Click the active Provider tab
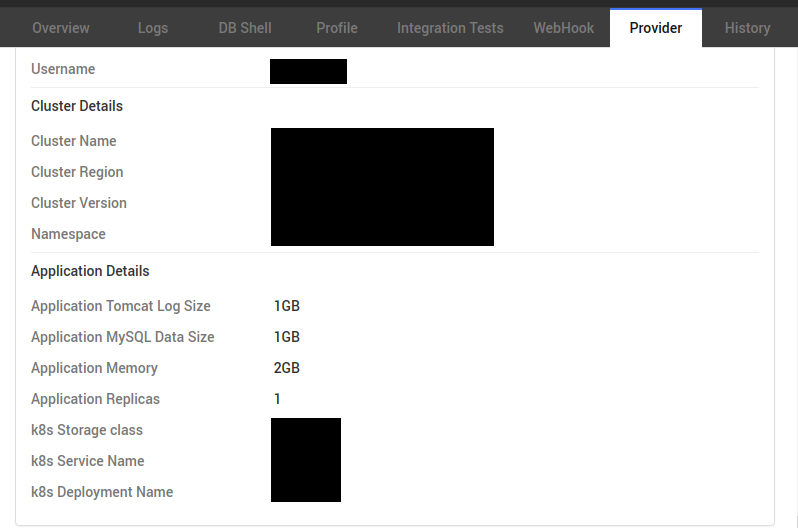 (656, 28)
